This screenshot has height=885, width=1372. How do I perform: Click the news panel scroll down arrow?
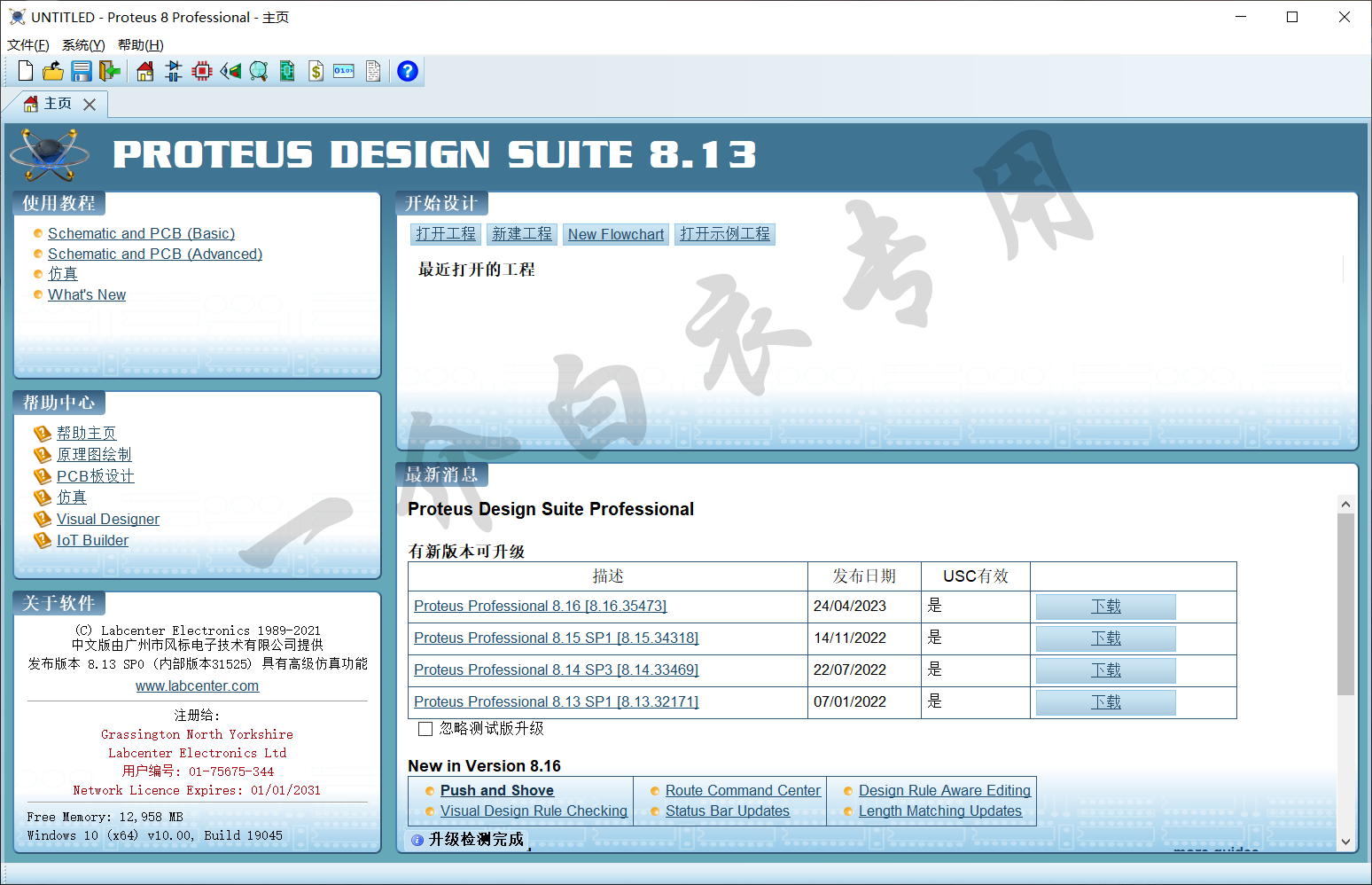(x=1345, y=842)
